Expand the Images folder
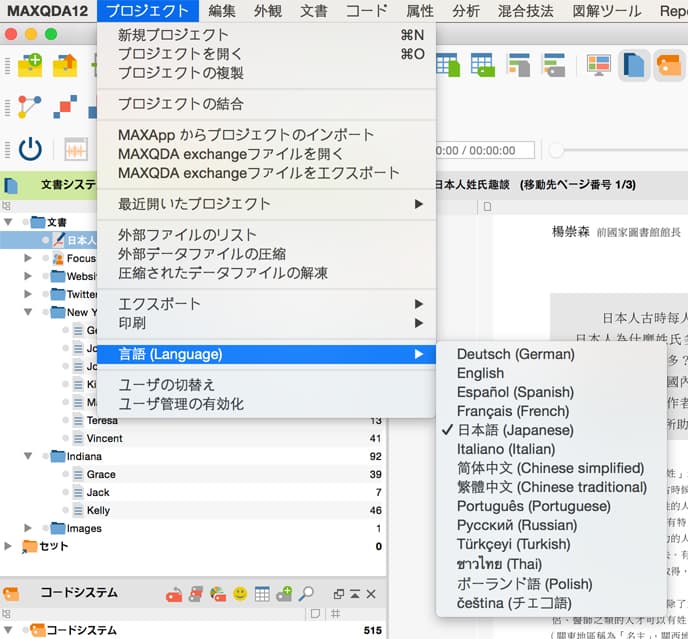 pyautogui.click(x=28, y=528)
